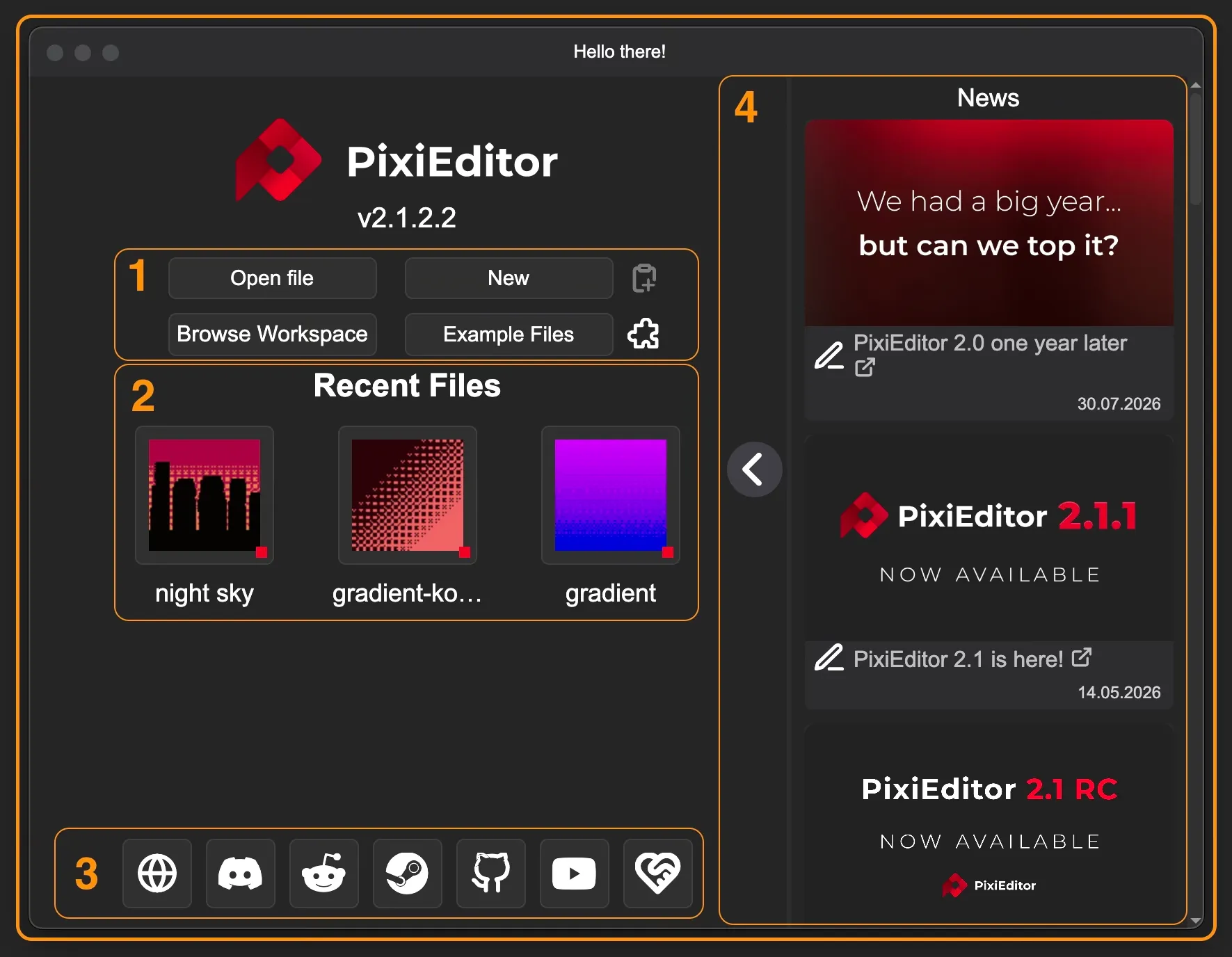This screenshot has height=957, width=1232.
Task: Remove gradient file via red corner square
Action: [668, 552]
